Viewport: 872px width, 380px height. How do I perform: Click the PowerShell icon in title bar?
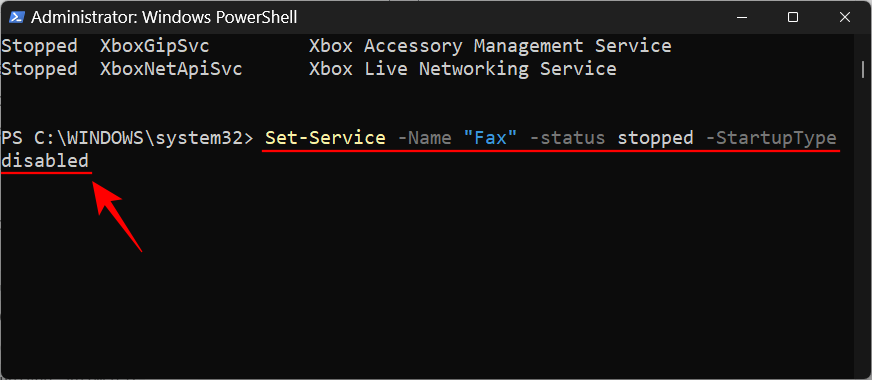[x=16, y=17]
